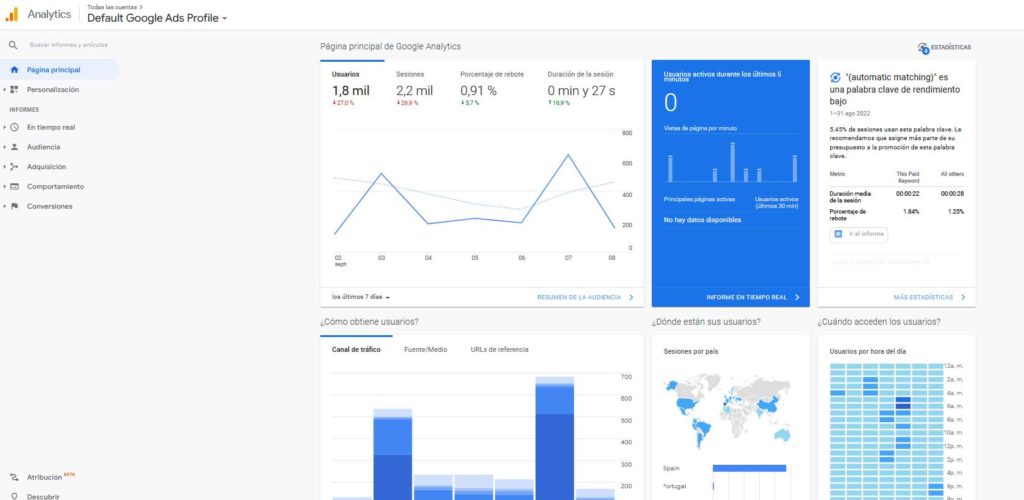Select the Fuente/Medio tab
The width and height of the screenshot is (1024, 500).
click(425, 349)
